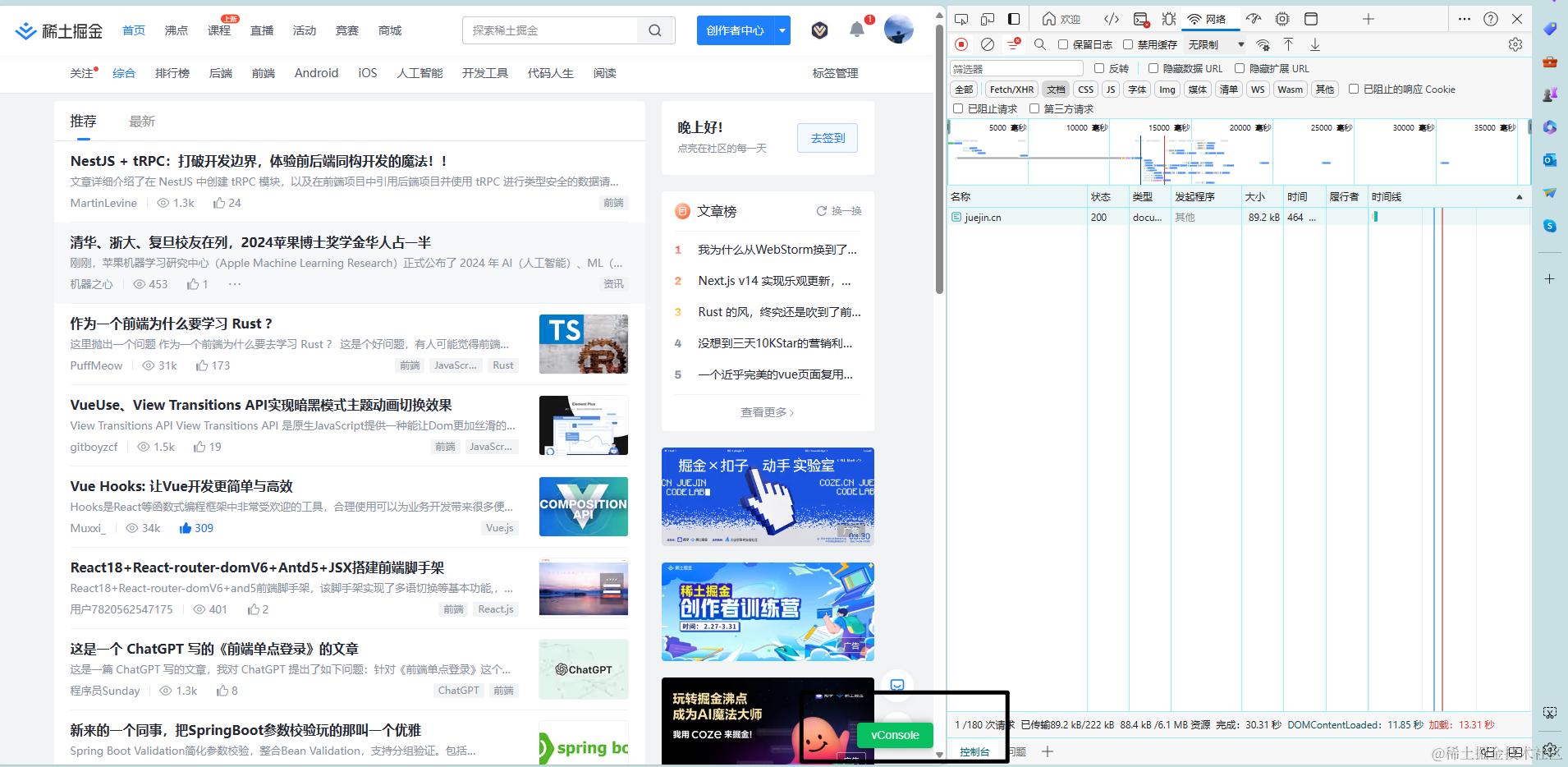Viewport: 1568px width, 767px height.
Task: Toggle device emulation in DevTools
Action: pyautogui.click(x=988, y=19)
